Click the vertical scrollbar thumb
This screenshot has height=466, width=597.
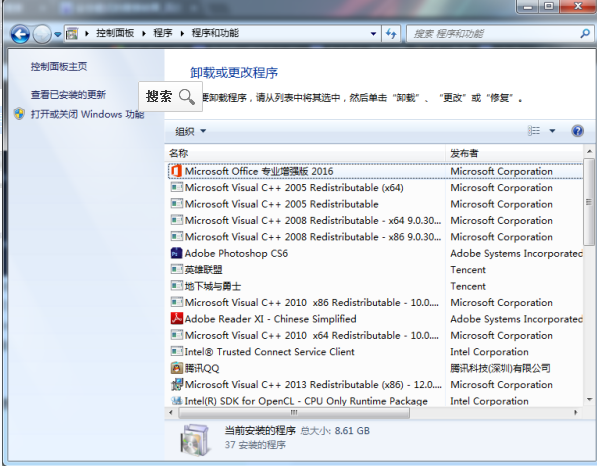tap(589, 202)
